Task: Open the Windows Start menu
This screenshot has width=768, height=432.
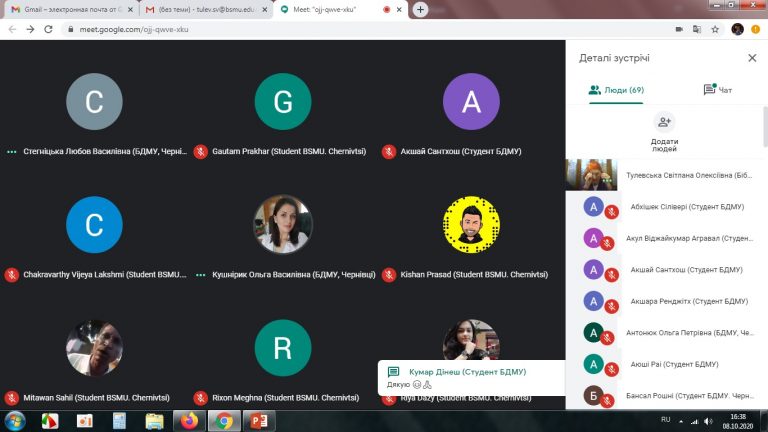Action: pos(16,419)
